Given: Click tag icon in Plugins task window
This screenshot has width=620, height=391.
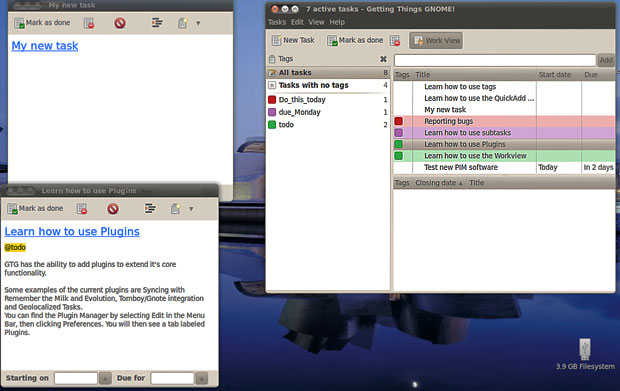Looking at the screenshot, I should (175, 208).
